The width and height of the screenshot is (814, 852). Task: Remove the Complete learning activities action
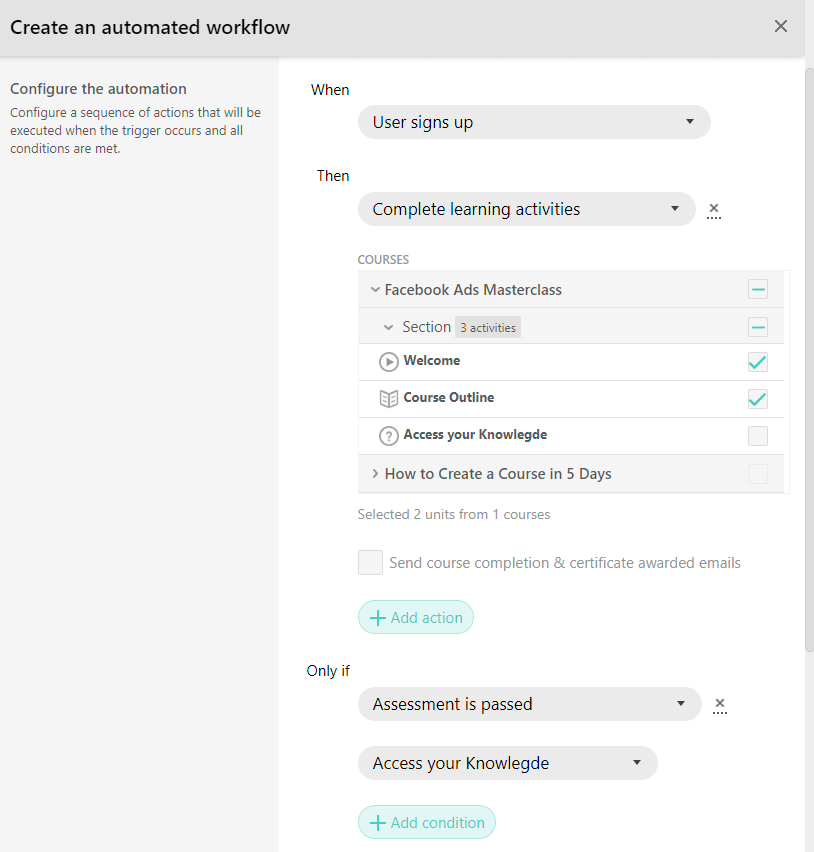(713, 210)
